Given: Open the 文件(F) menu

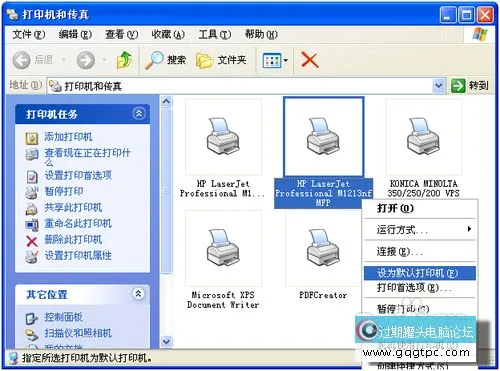Looking at the screenshot, I should click(29, 34).
